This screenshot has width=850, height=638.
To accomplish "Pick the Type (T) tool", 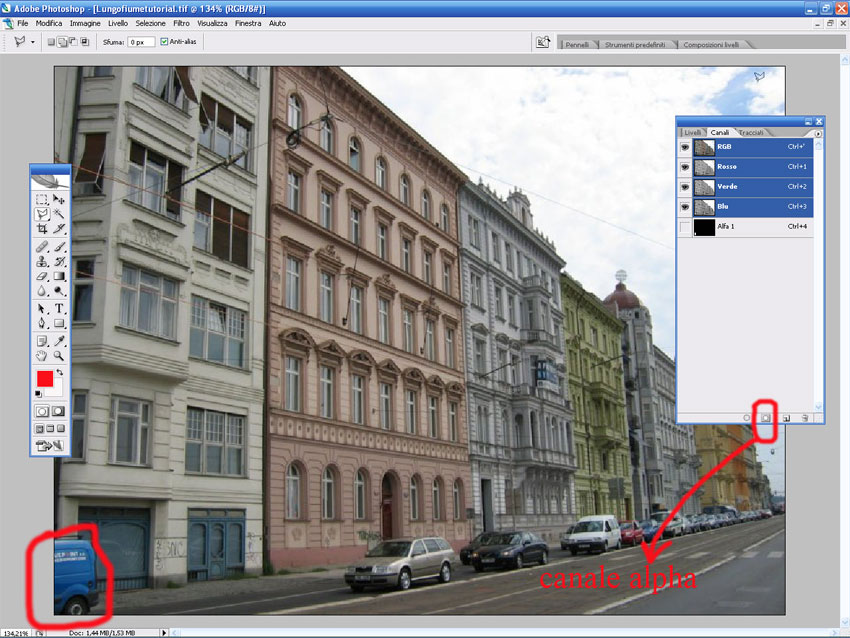I will pyautogui.click(x=59, y=308).
